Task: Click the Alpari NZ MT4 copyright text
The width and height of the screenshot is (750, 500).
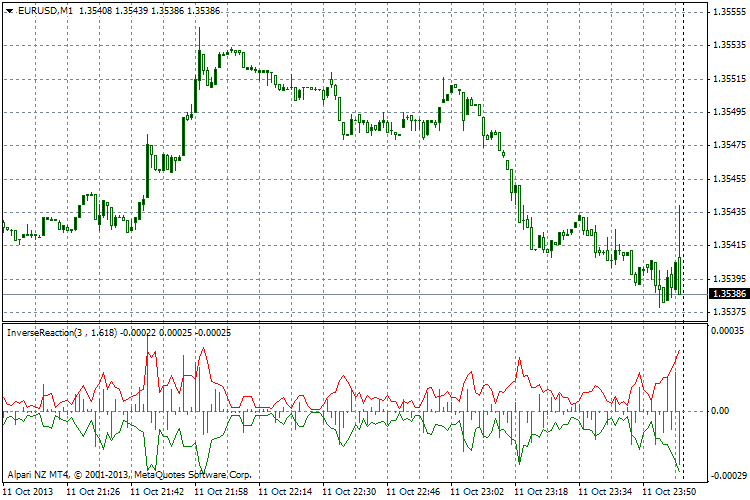Action: [128, 474]
